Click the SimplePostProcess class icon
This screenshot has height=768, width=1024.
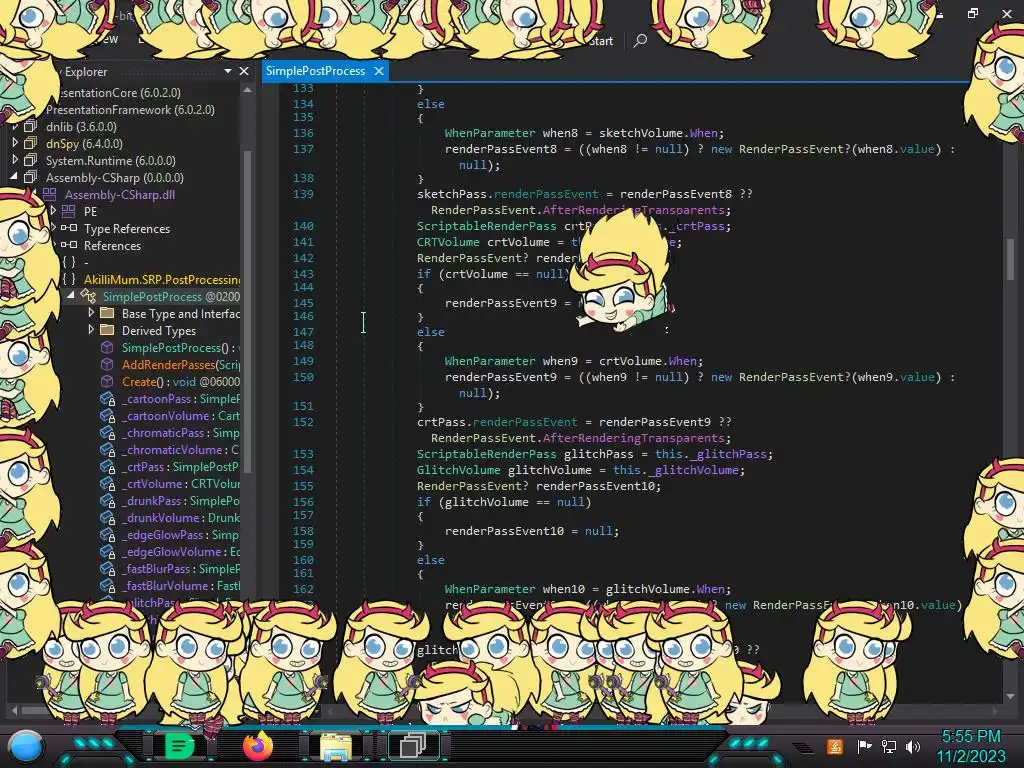click(x=88, y=296)
